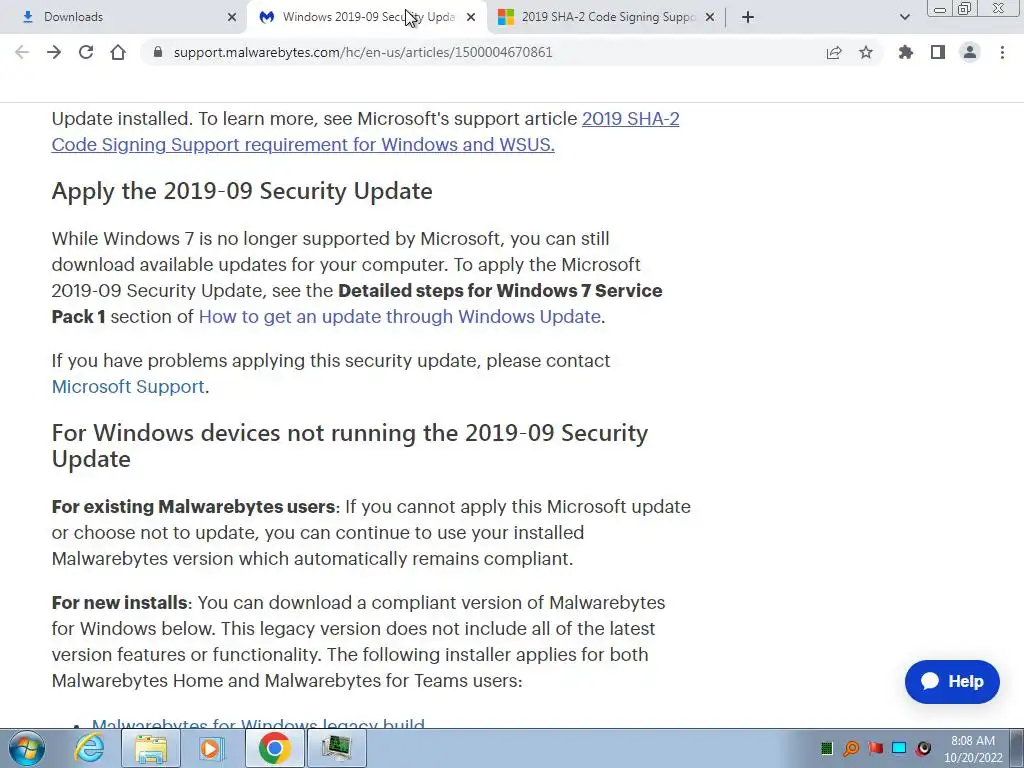Go forward with the arrow button
Image resolution: width=1024 pixels, height=768 pixels.
point(54,52)
